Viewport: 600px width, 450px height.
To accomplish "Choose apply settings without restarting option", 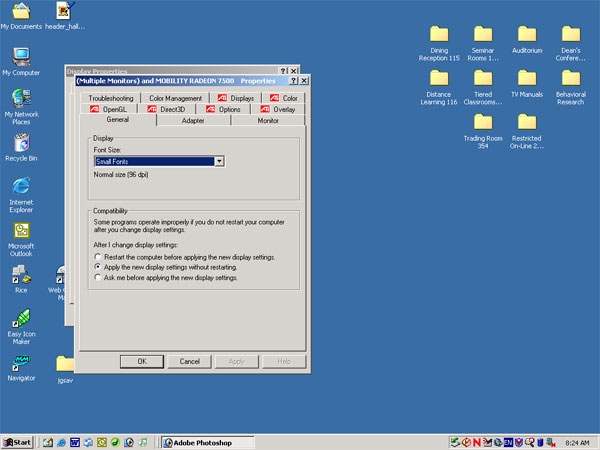I will point(166,267).
